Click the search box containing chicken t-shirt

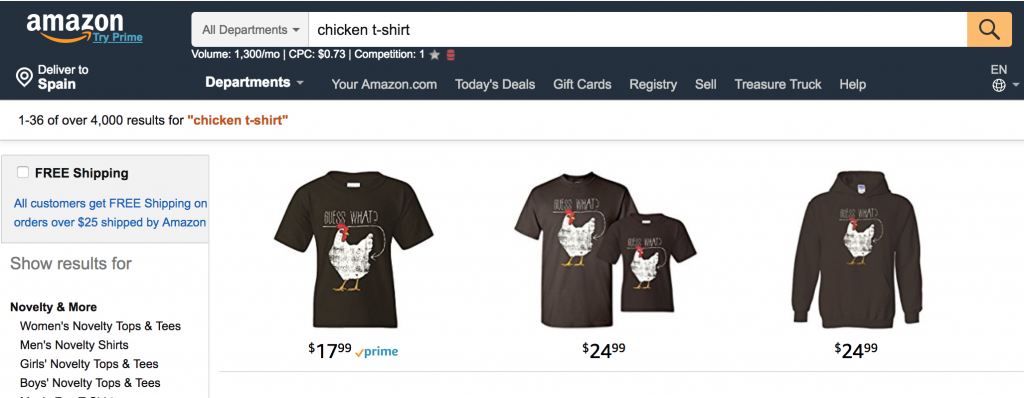click(638, 29)
